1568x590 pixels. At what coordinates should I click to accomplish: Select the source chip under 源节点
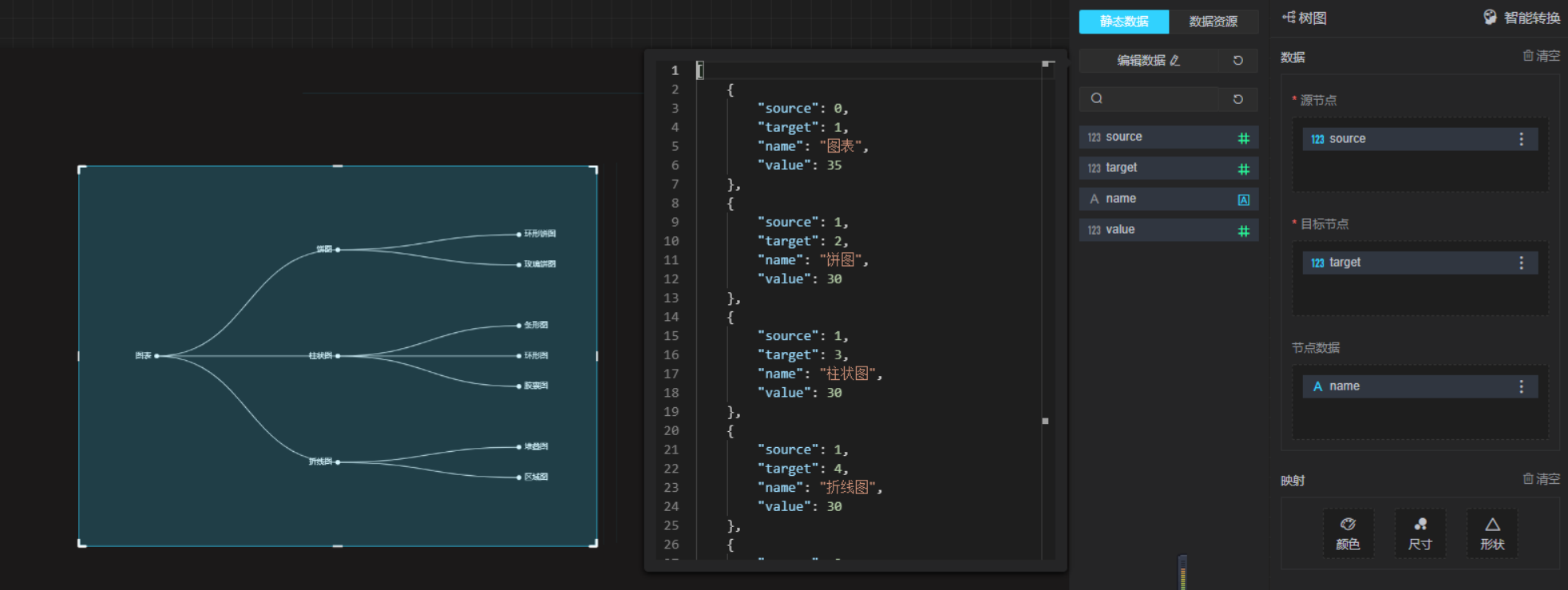1420,139
